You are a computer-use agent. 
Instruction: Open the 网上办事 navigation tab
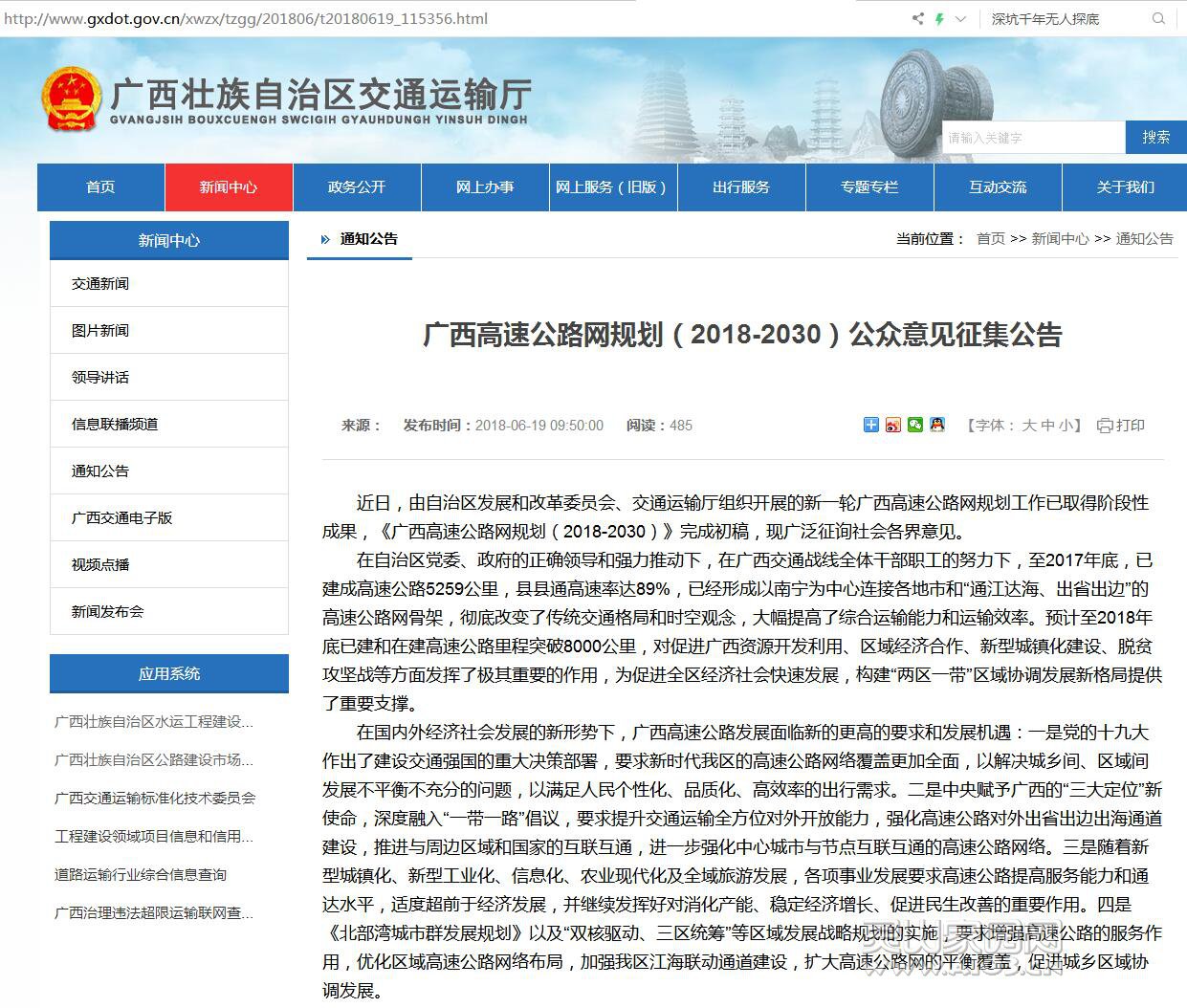click(485, 187)
